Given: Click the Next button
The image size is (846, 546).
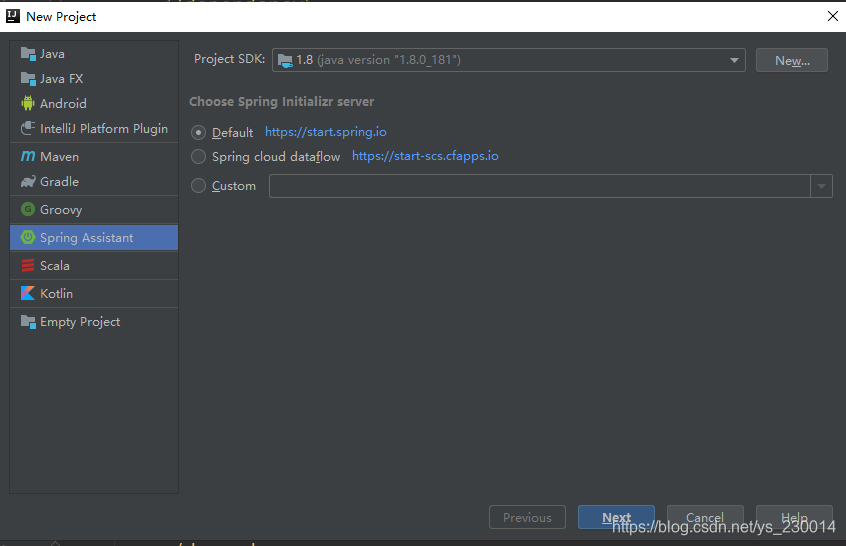Looking at the screenshot, I should (616, 517).
